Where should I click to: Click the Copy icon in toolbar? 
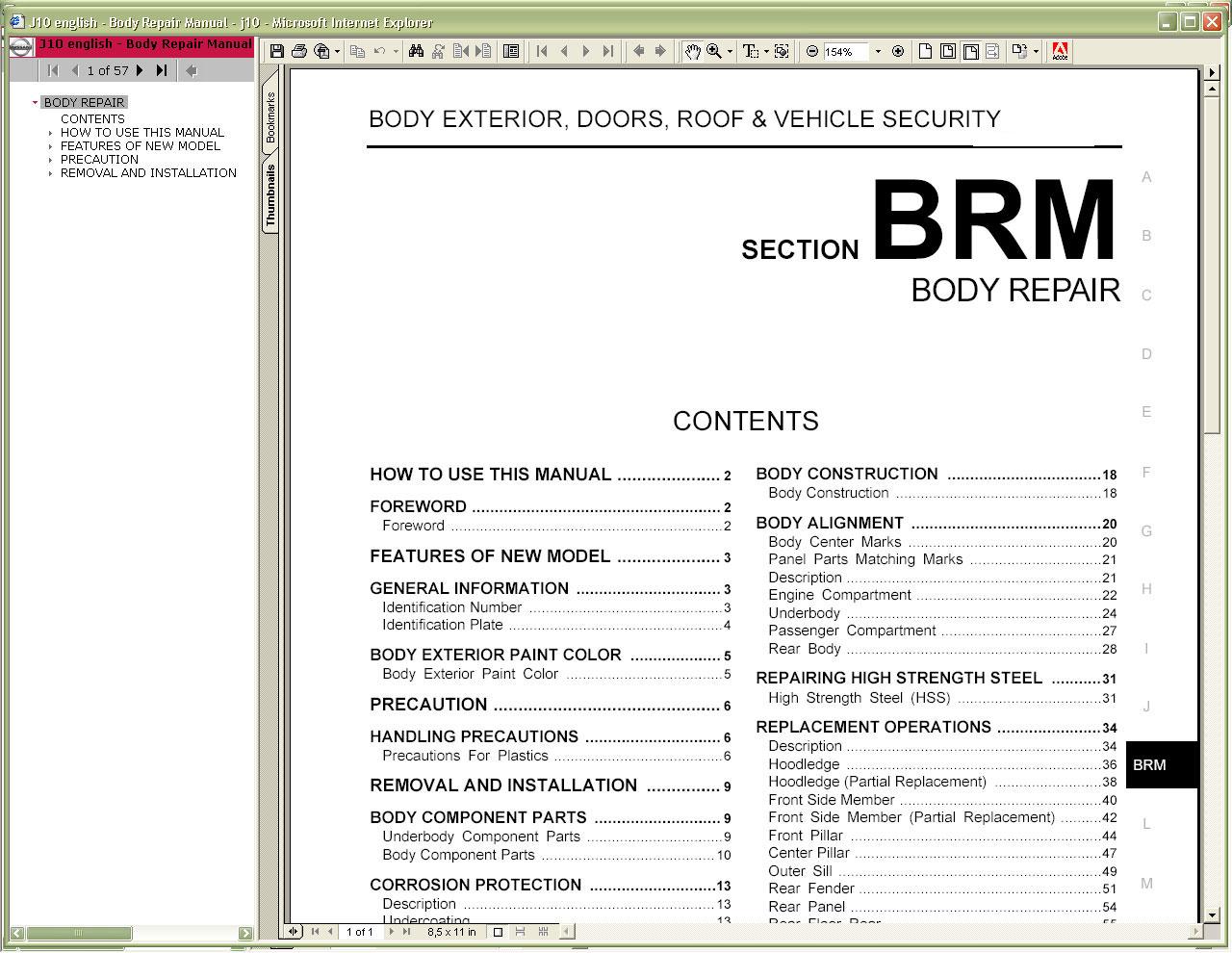click(x=358, y=51)
